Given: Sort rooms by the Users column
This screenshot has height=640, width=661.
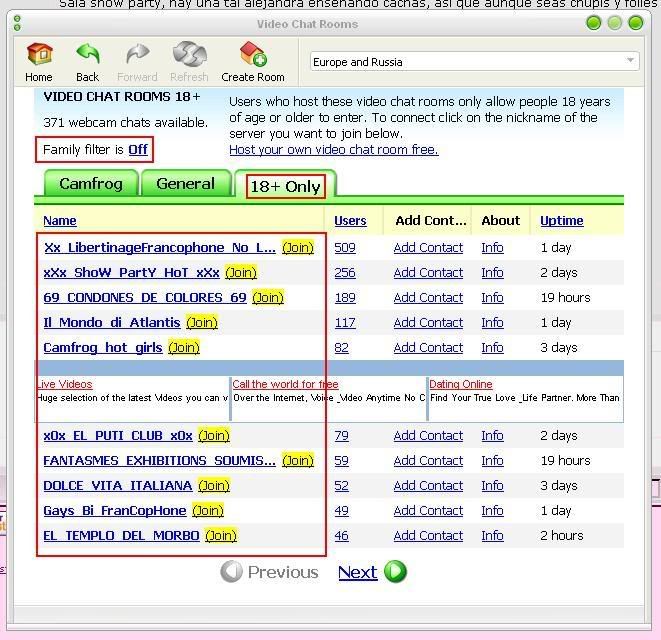Looking at the screenshot, I should point(350,221).
